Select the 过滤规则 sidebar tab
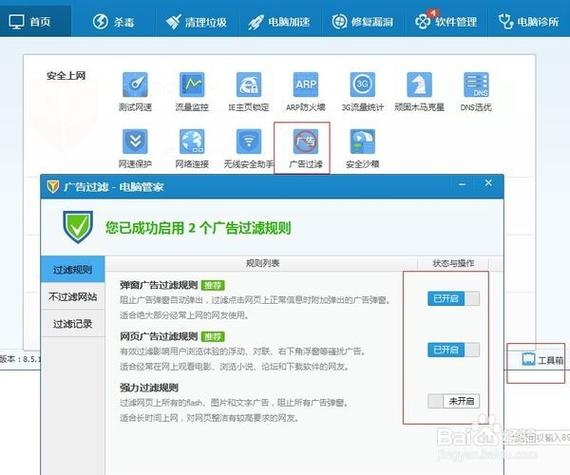 coord(73,270)
